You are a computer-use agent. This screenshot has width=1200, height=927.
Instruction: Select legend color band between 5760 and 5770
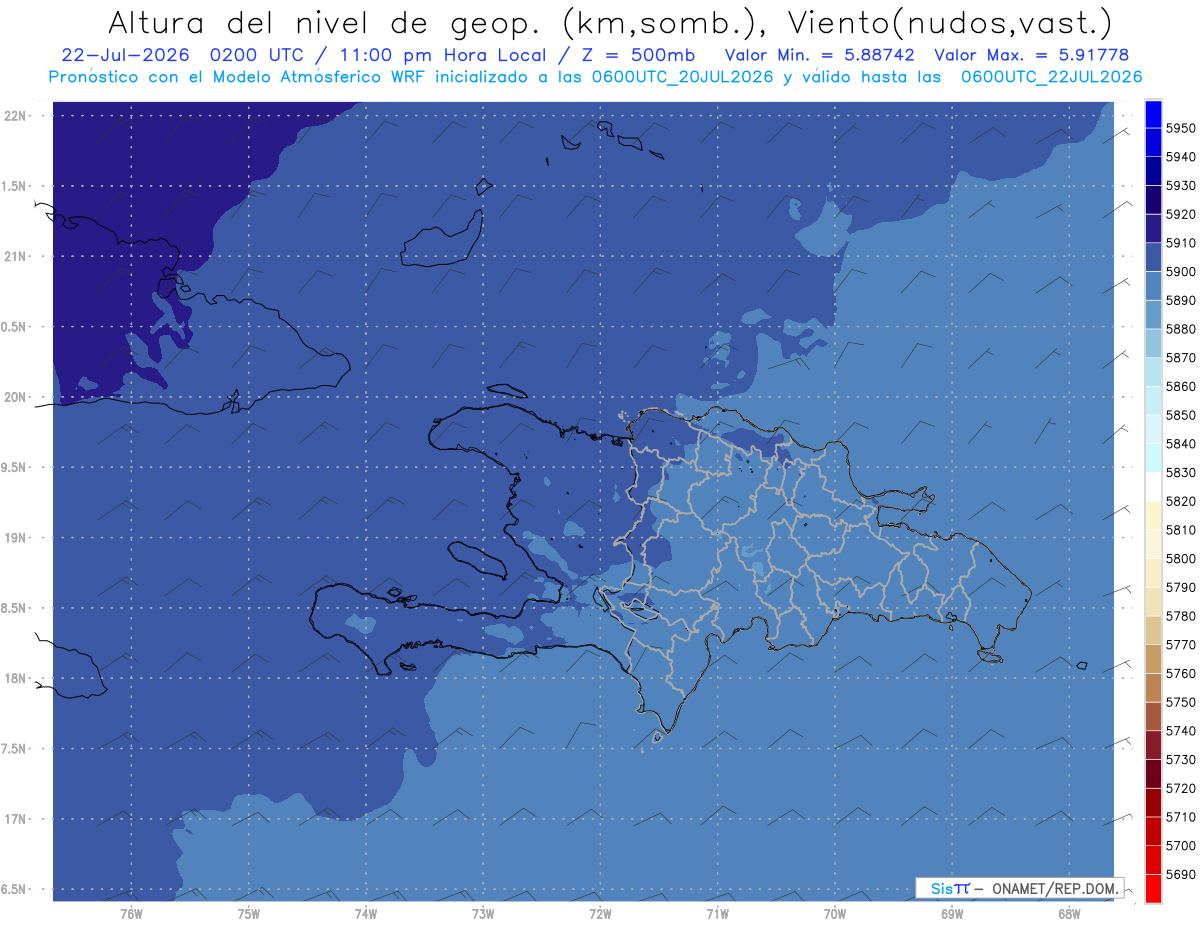1153,660
